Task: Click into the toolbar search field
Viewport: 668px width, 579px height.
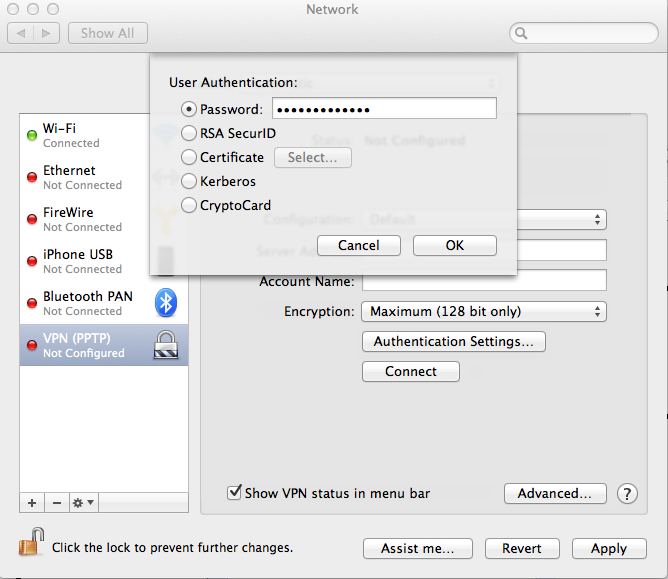Action: point(584,33)
